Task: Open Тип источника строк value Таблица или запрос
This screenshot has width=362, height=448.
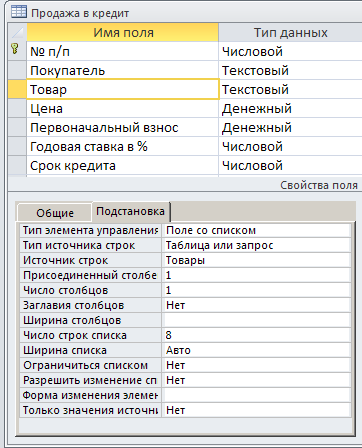Action: [x=256, y=245]
